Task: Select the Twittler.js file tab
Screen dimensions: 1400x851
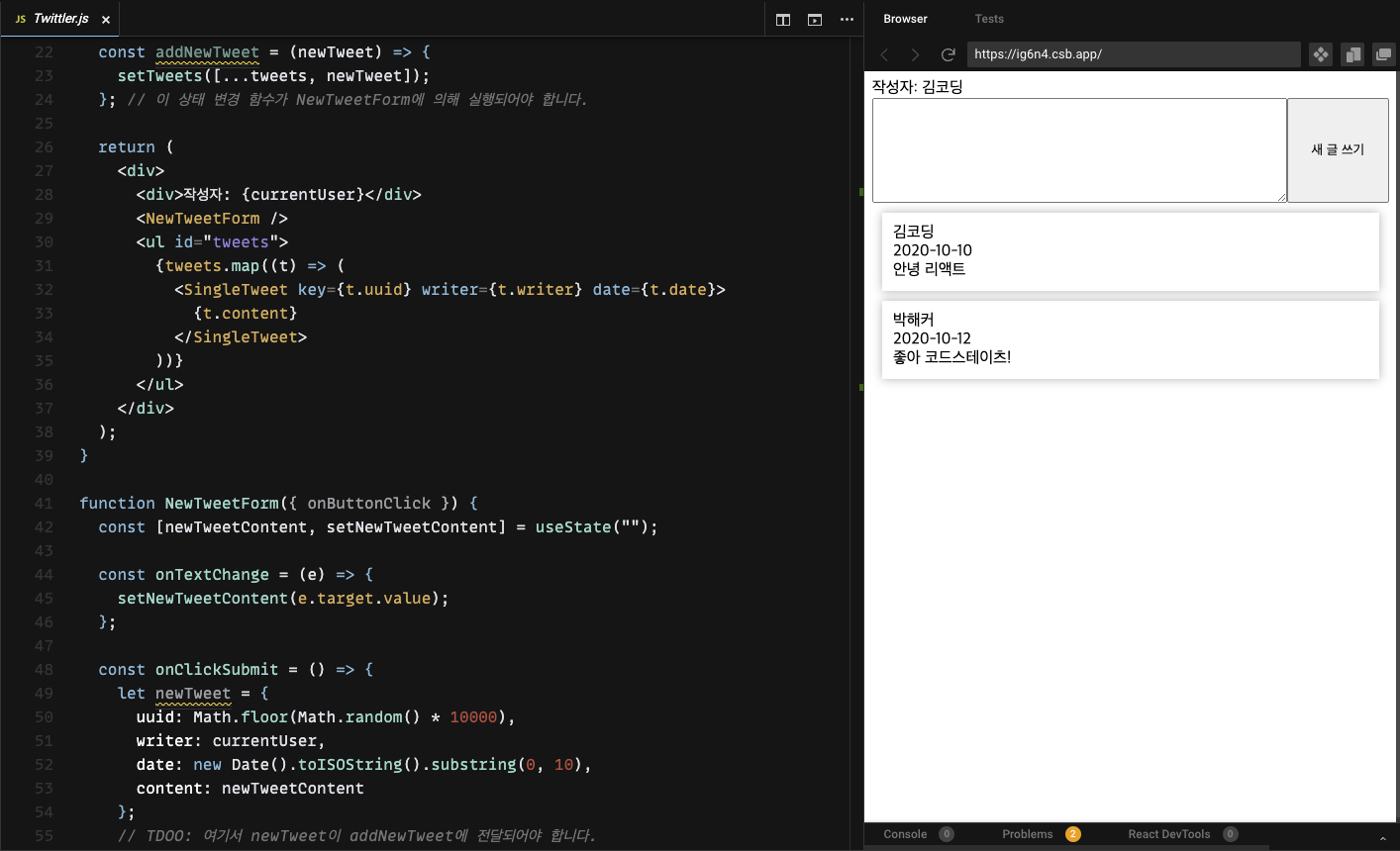Action: 60,19
